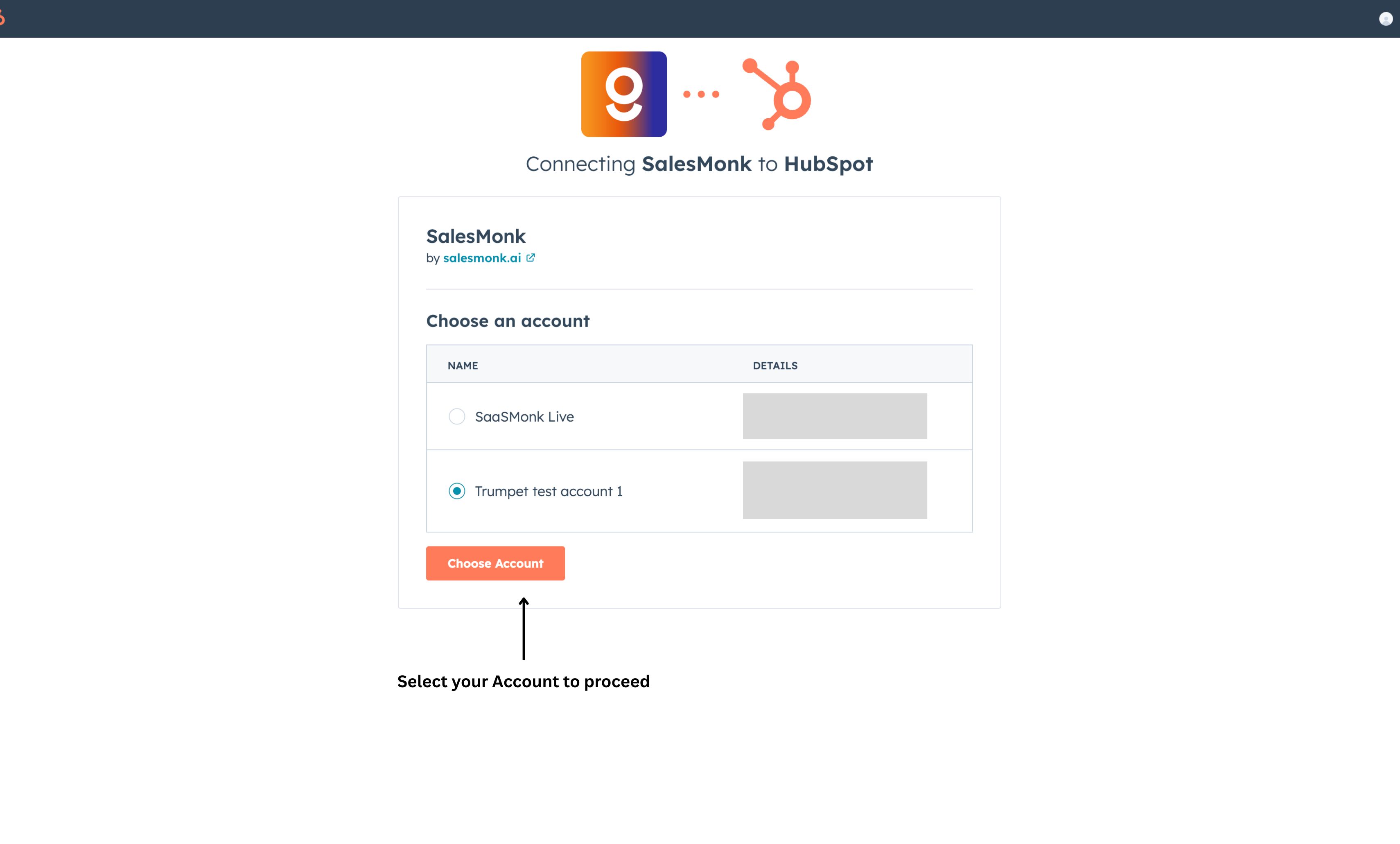Click the Select your Account to proceed caption

523,682
